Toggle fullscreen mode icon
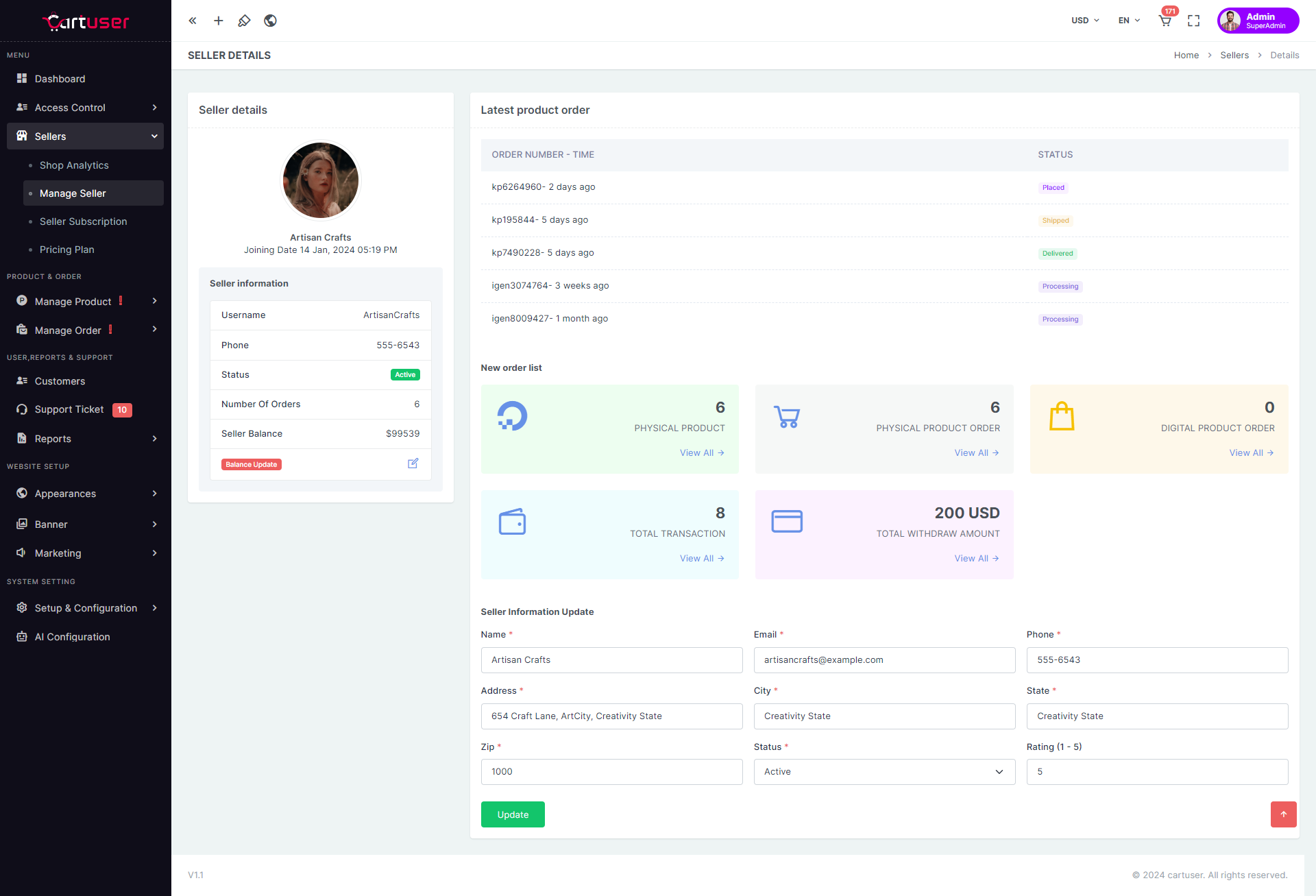 click(x=1194, y=21)
